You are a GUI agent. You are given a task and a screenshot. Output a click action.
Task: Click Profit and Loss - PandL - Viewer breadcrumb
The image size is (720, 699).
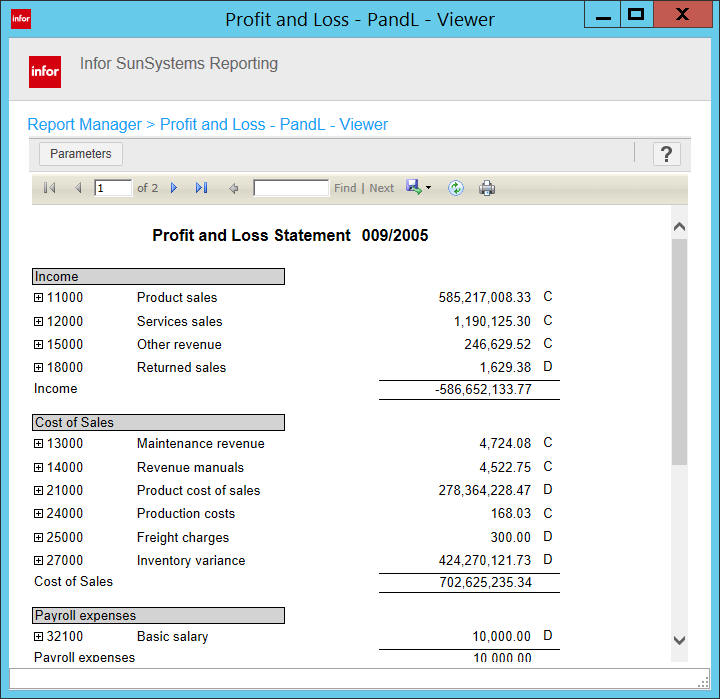tap(274, 124)
